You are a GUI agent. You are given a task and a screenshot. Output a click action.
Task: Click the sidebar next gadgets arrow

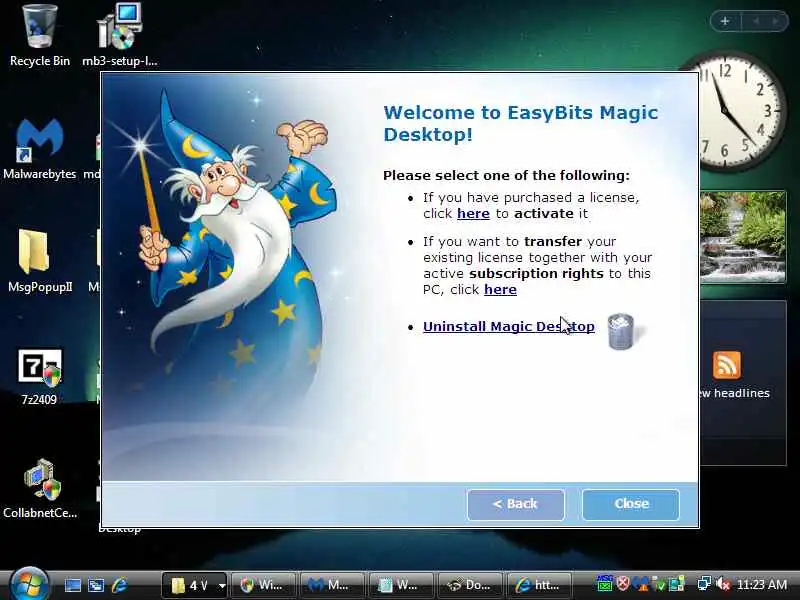click(x=776, y=21)
